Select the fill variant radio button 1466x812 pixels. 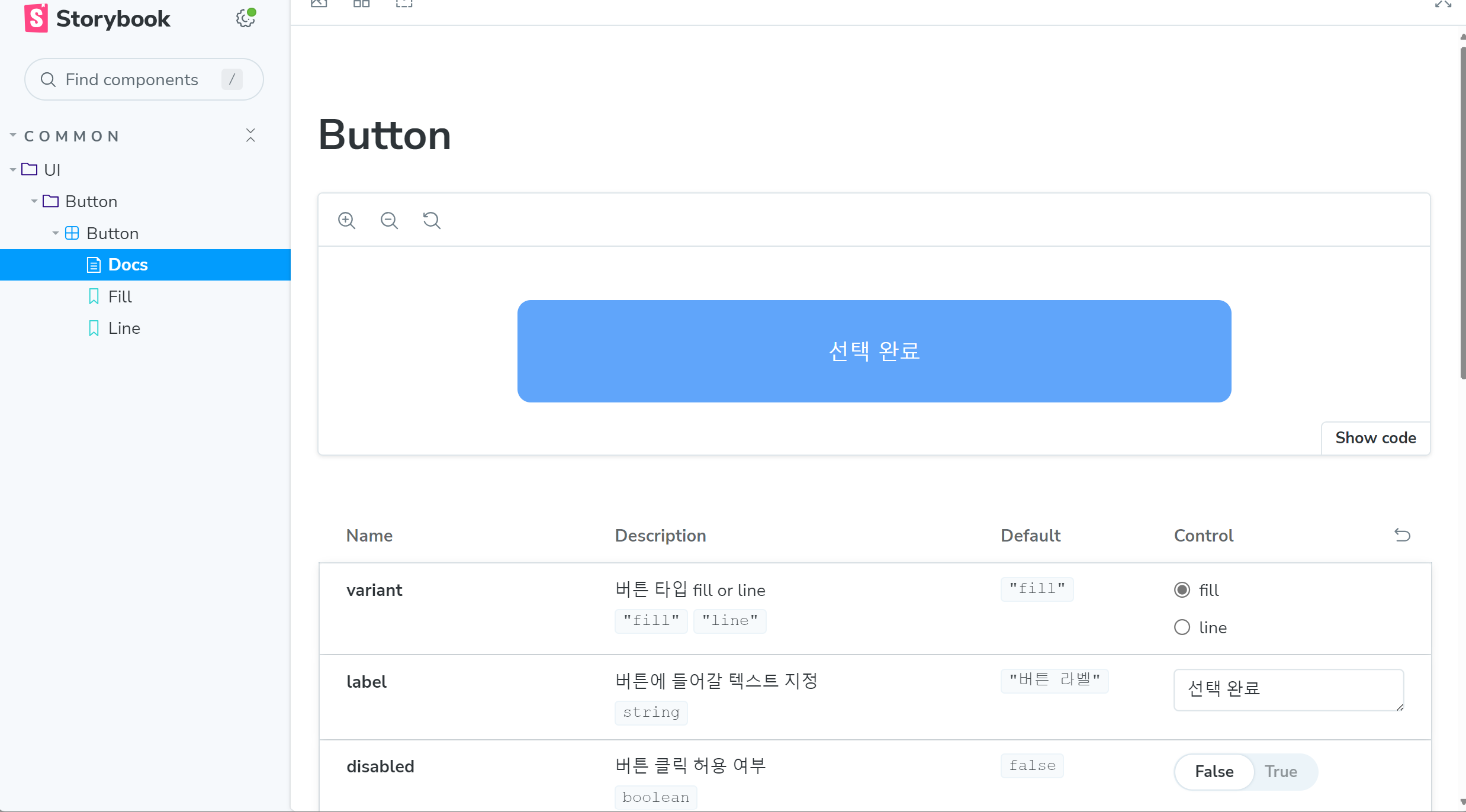point(1182,590)
